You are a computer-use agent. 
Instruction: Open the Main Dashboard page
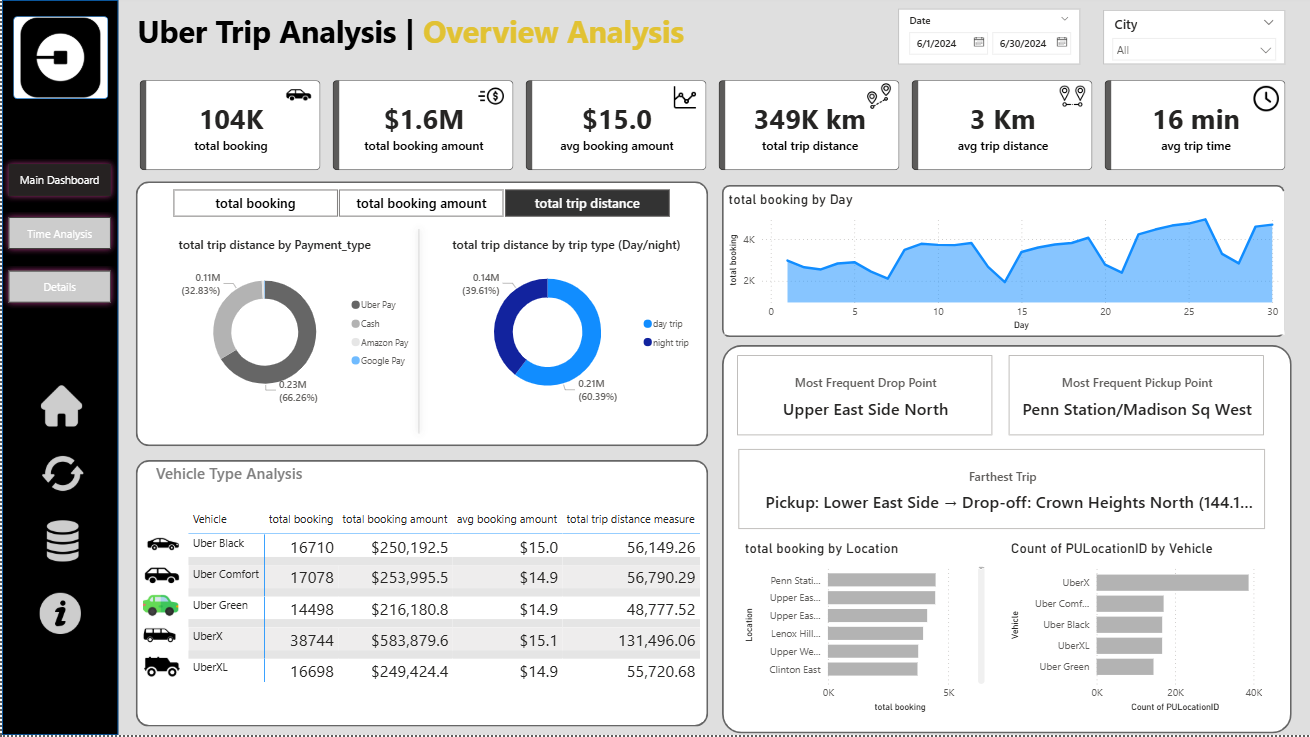[60, 180]
